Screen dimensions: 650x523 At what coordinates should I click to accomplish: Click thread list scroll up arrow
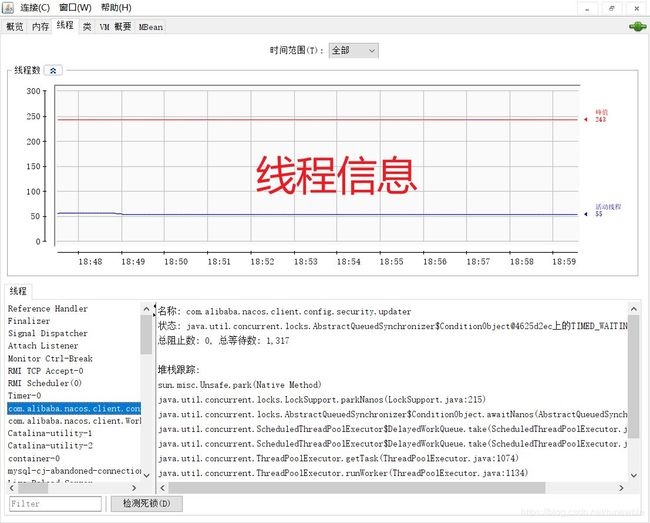(146, 309)
